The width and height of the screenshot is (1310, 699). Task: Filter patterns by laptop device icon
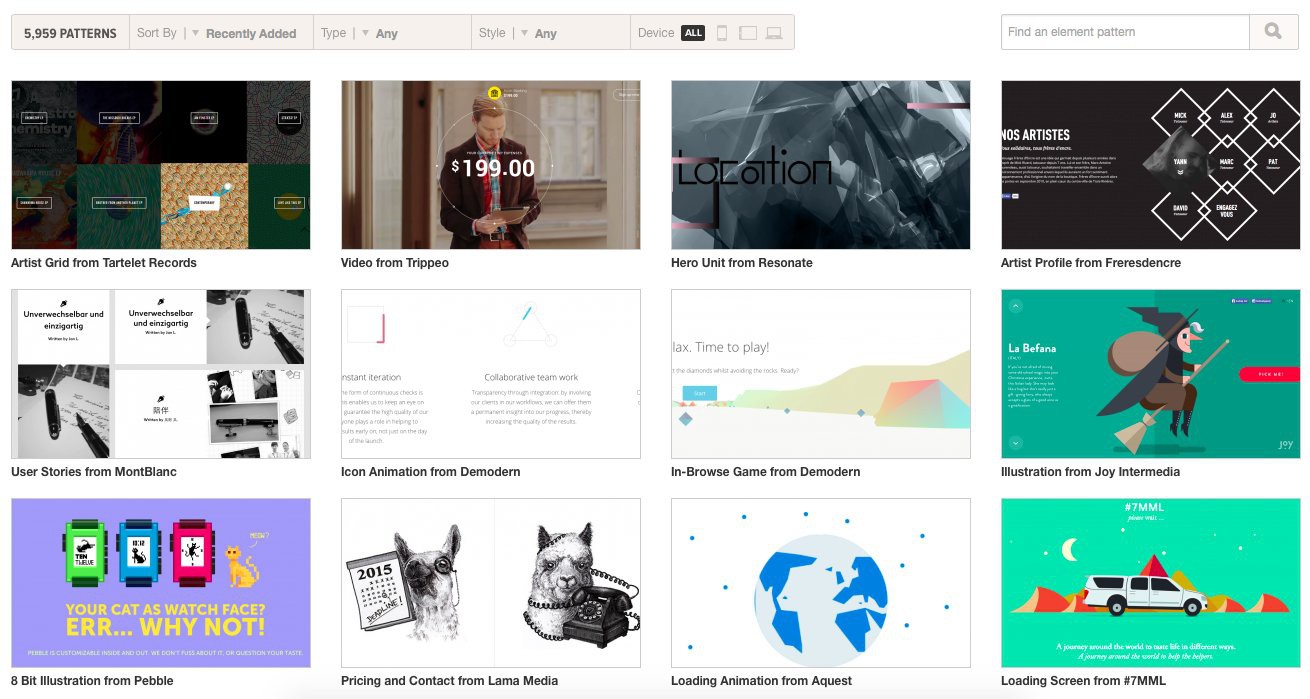[774, 33]
